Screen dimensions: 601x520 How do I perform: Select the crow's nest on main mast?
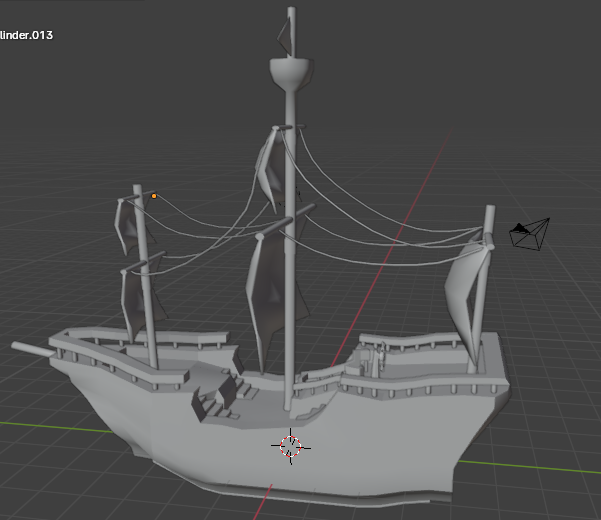[291, 74]
